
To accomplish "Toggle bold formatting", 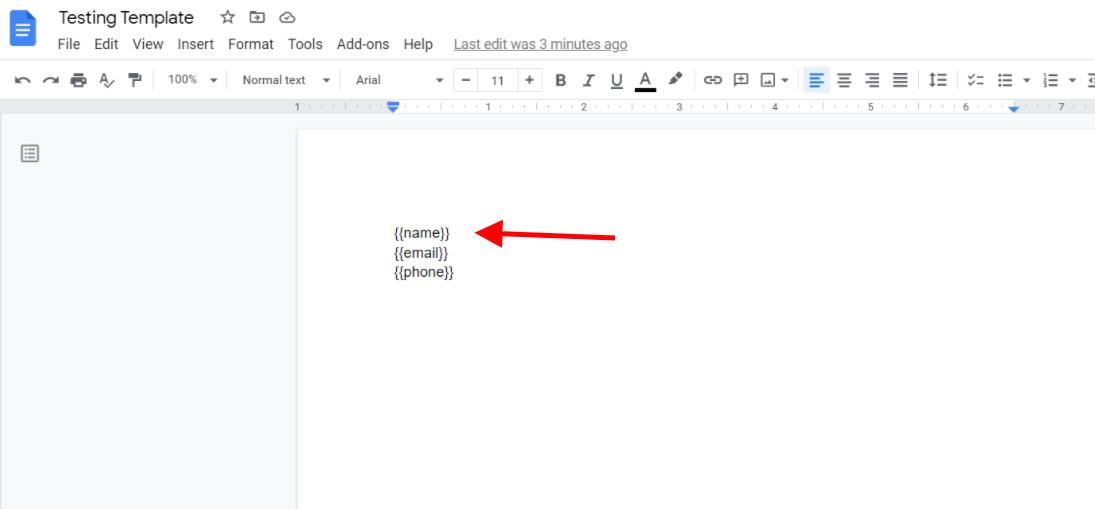I will [x=560, y=80].
